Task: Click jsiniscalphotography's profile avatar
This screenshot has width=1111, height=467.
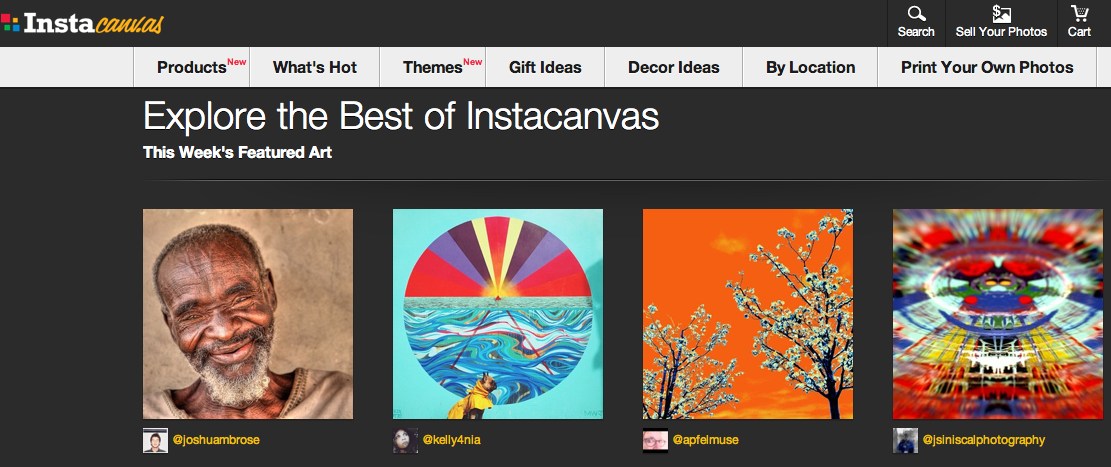Action: click(x=906, y=440)
